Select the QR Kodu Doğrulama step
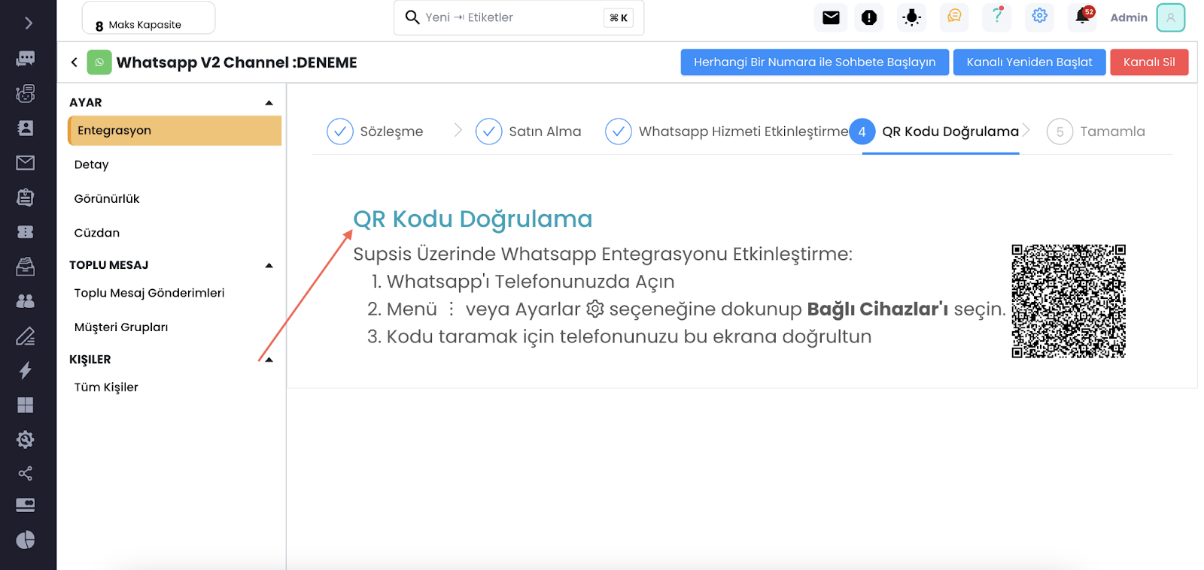The image size is (1204, 570). pos(934,131)
